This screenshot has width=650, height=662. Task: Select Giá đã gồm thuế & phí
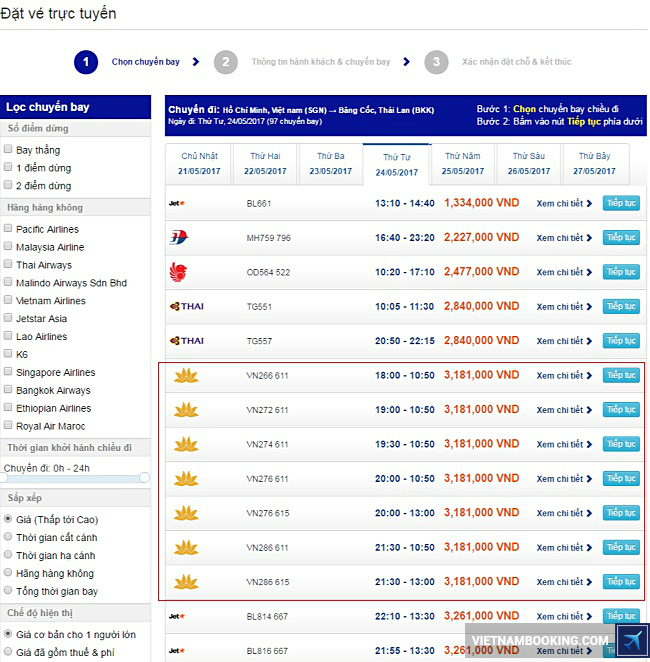pos(8,651)
